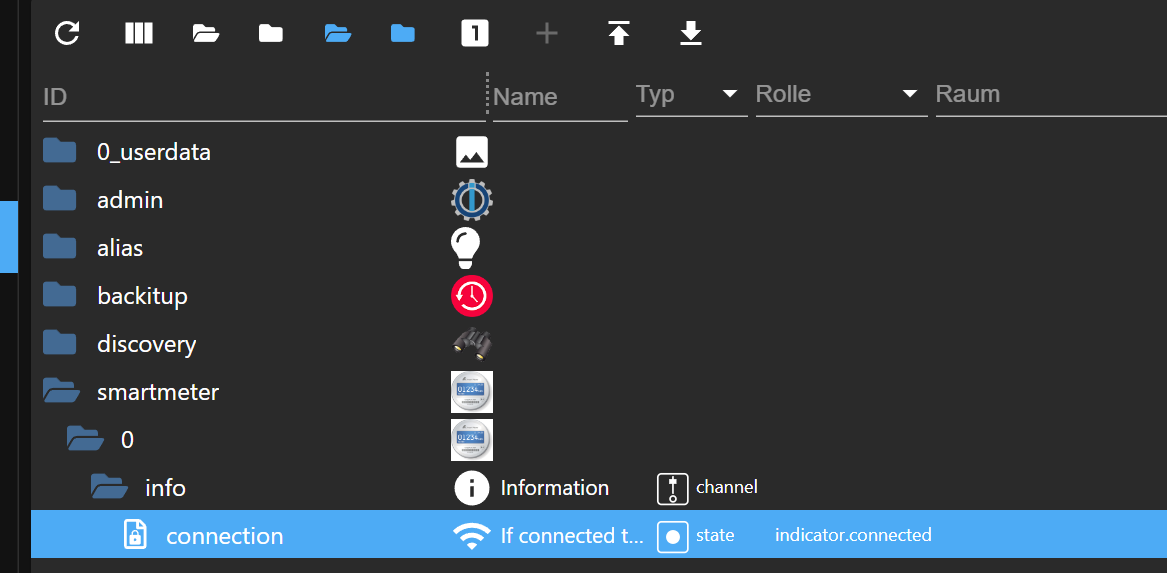The image size is (1167, 573).
Task: Toggle the expert mode number 1 icon
Action: tap(475, 33)
